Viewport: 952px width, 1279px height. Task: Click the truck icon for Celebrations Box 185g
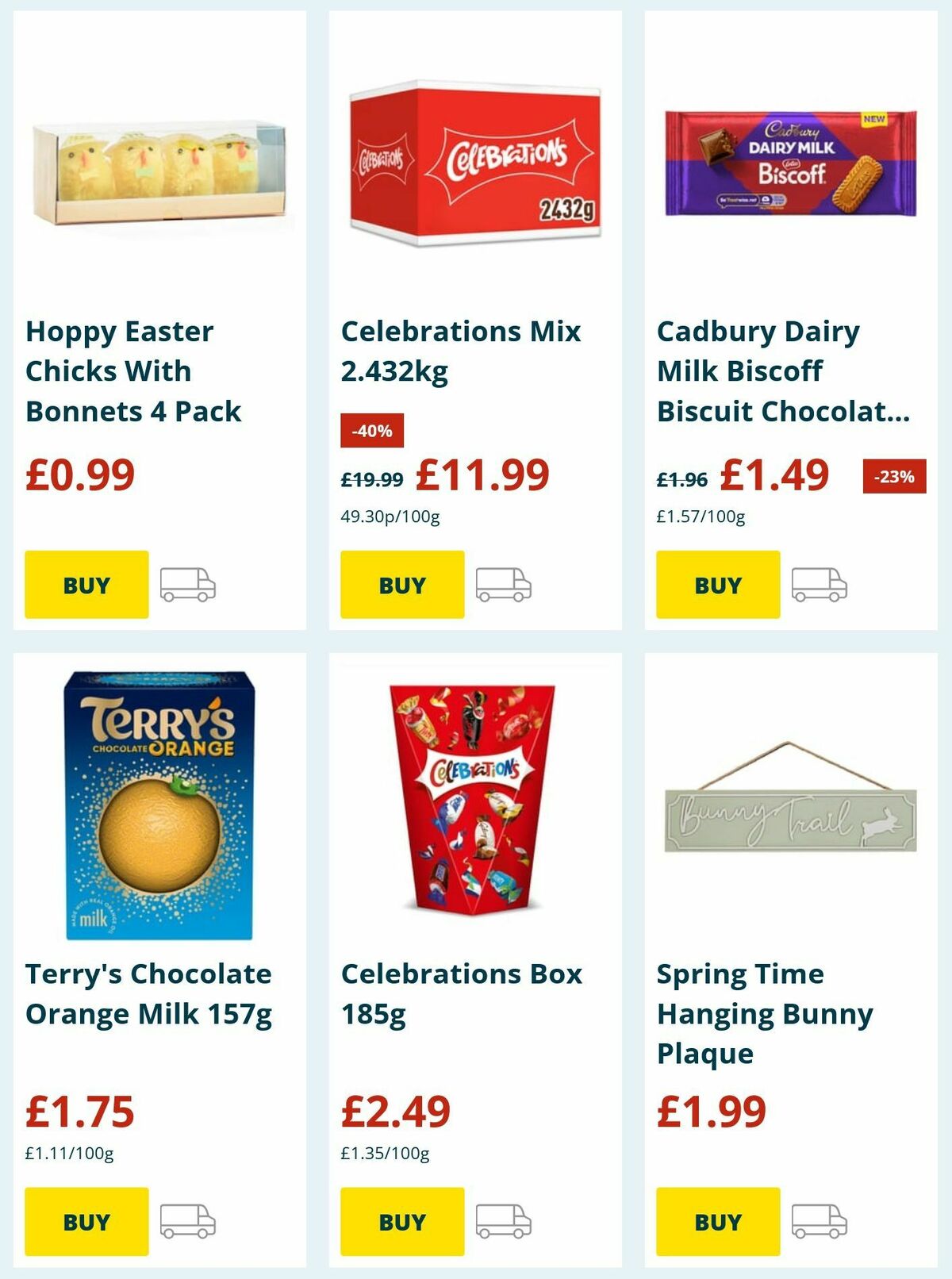[503, 1221]
